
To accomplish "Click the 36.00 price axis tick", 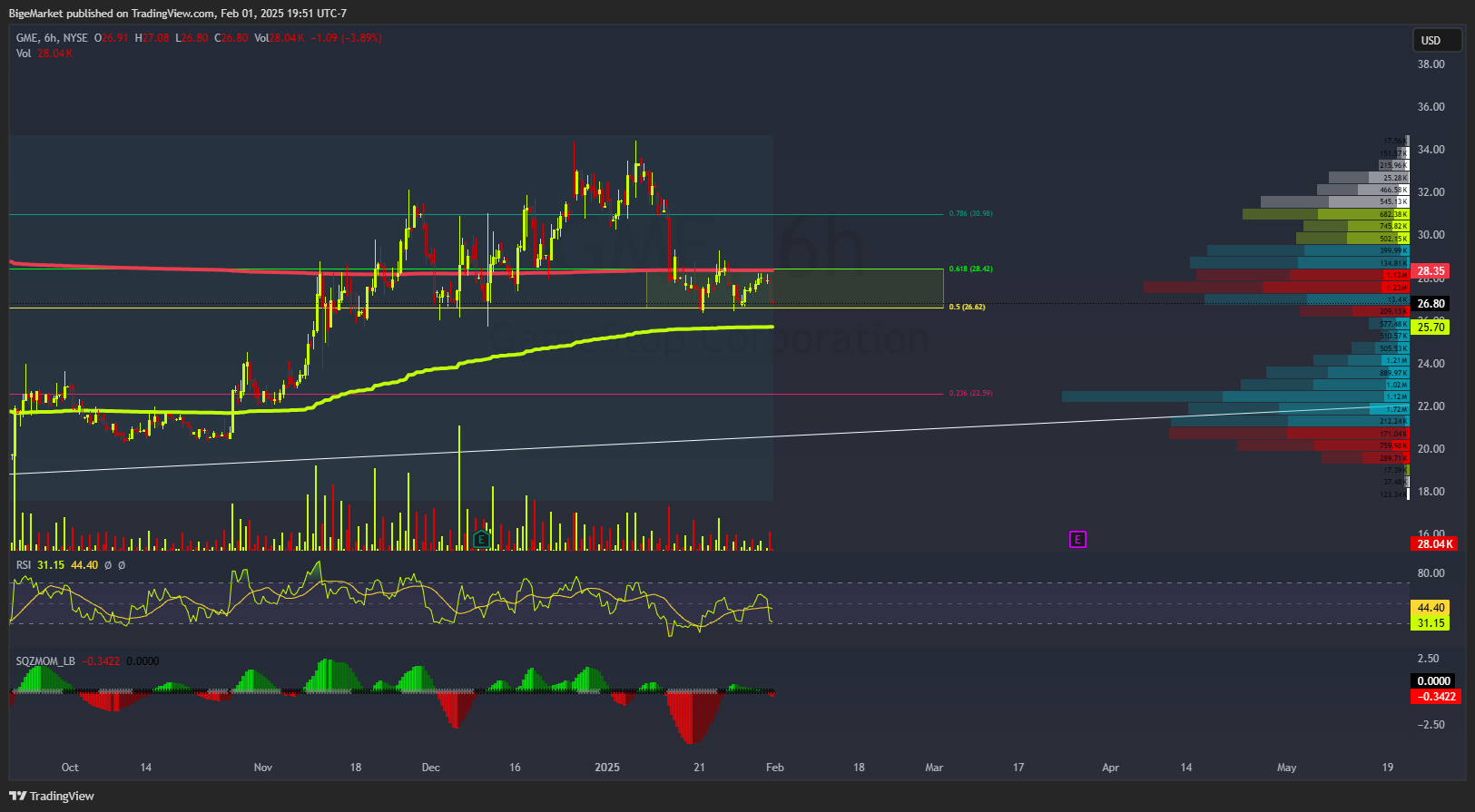I will (x=1431, y=107).
